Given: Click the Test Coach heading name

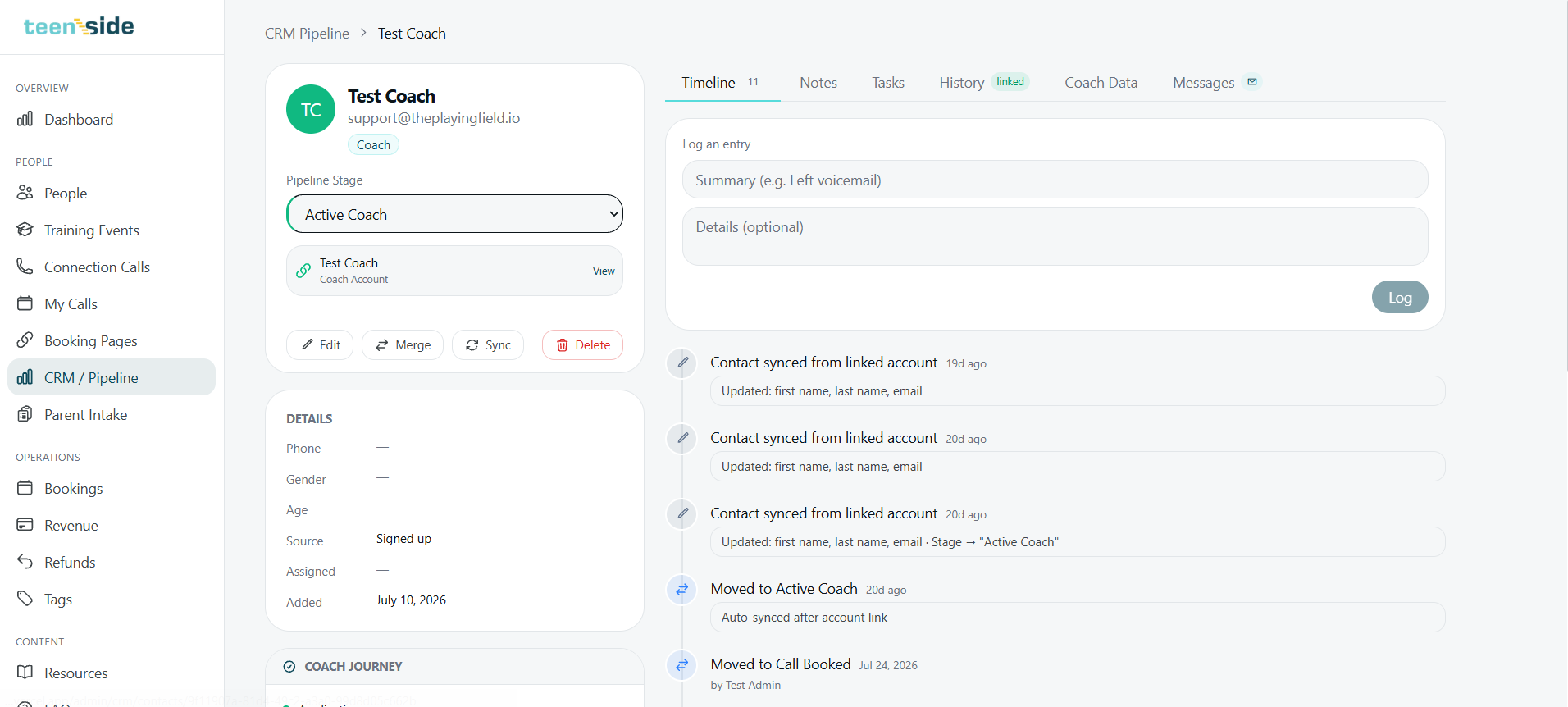Looking at the screenshot, I should [x=391, y=96].
